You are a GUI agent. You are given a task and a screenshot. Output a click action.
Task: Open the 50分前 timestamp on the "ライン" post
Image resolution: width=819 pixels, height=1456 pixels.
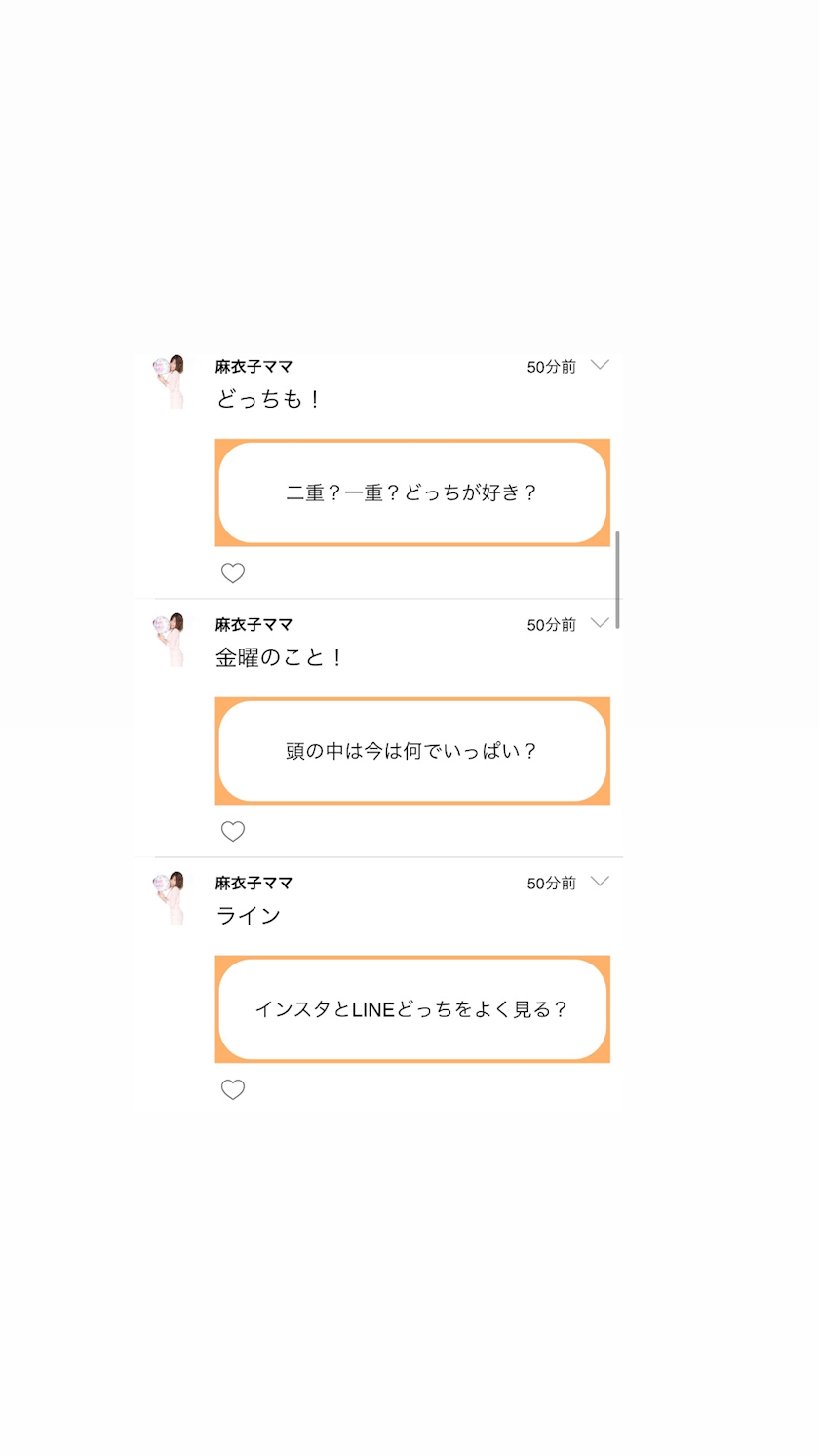pos(551,884)
